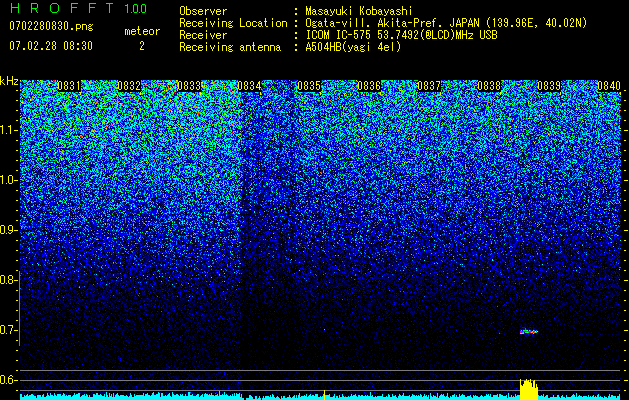Click the Receiving antenna label

point(230,47)
